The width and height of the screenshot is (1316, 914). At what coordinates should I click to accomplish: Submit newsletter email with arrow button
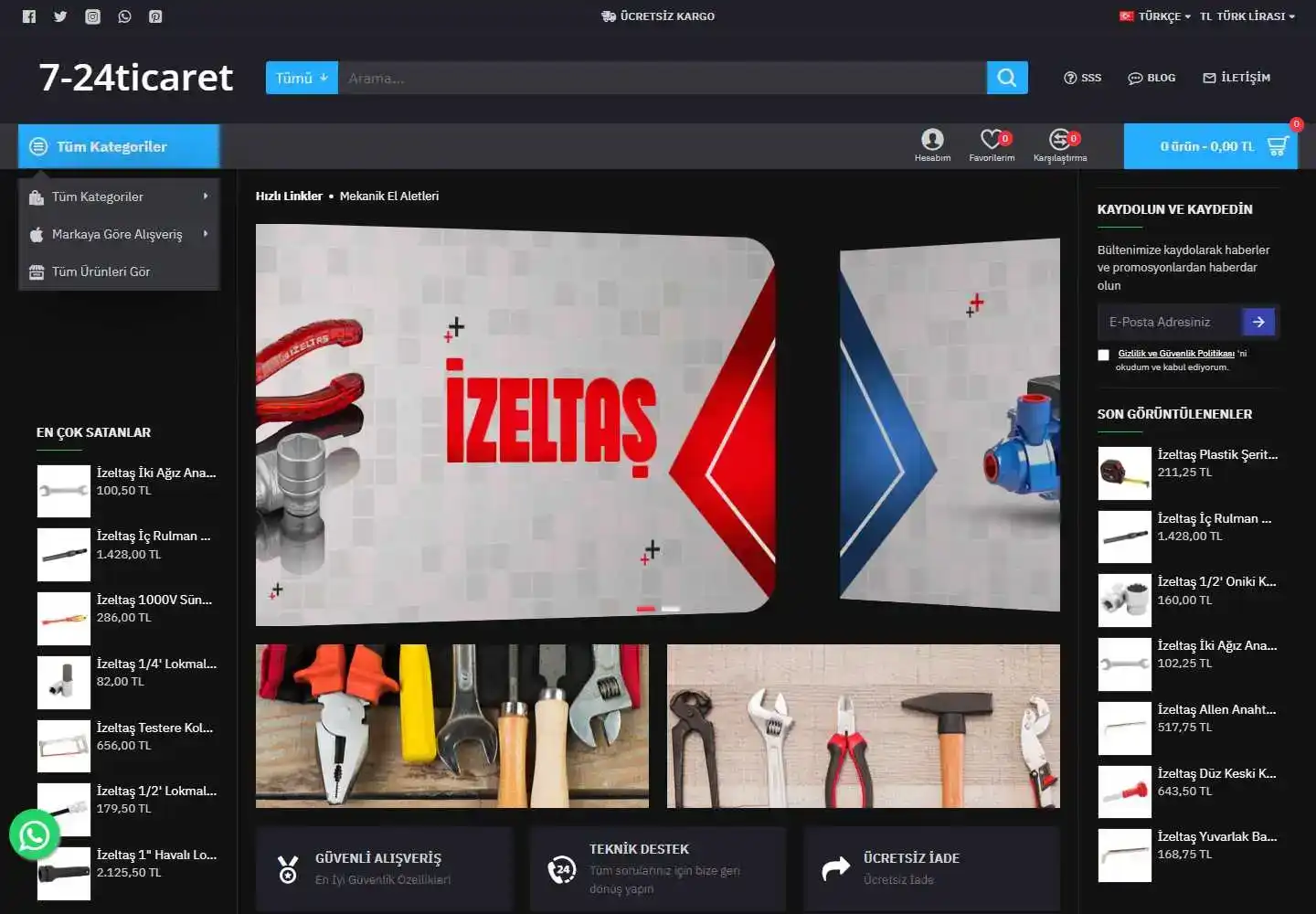[x=1258, y=322]
